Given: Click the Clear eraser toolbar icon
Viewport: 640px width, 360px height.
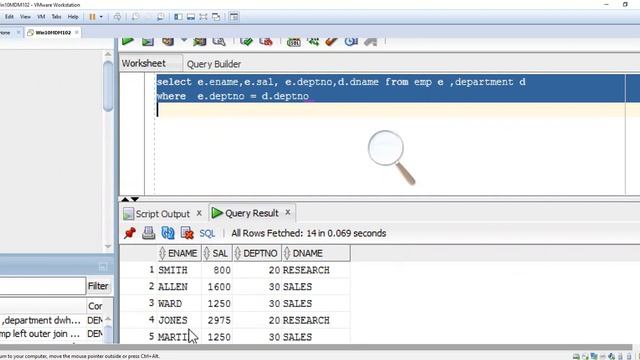Looking at the screenshot, I should (331, 41).
